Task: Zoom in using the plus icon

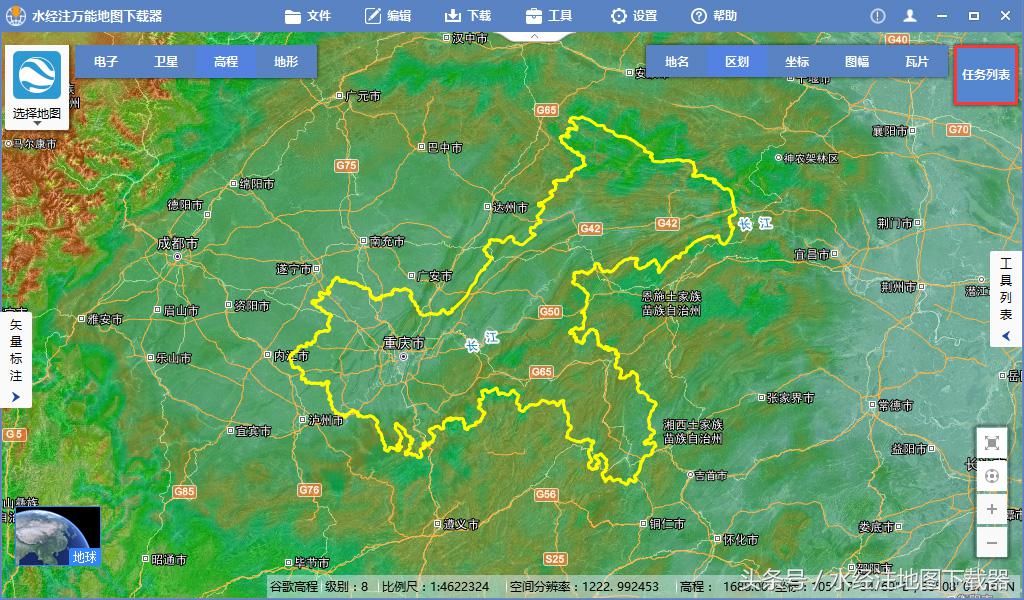Action: click(991, 510)
